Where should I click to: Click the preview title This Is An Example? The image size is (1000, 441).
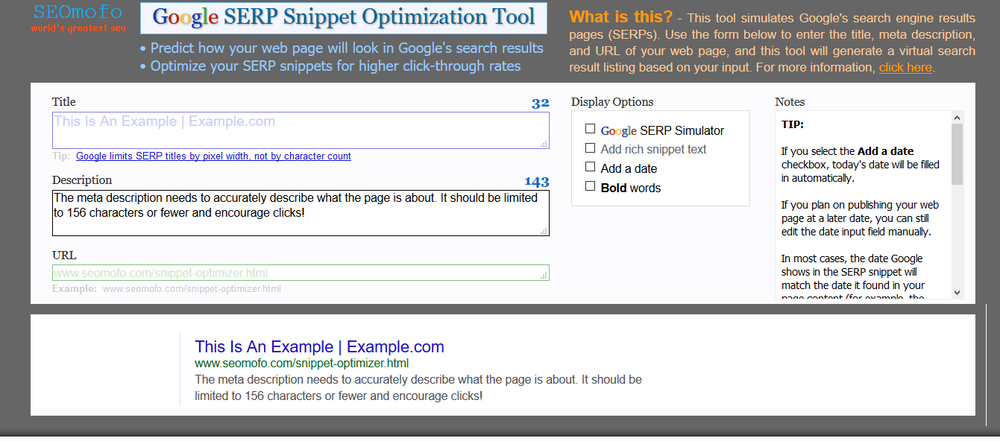coord(319,347)
